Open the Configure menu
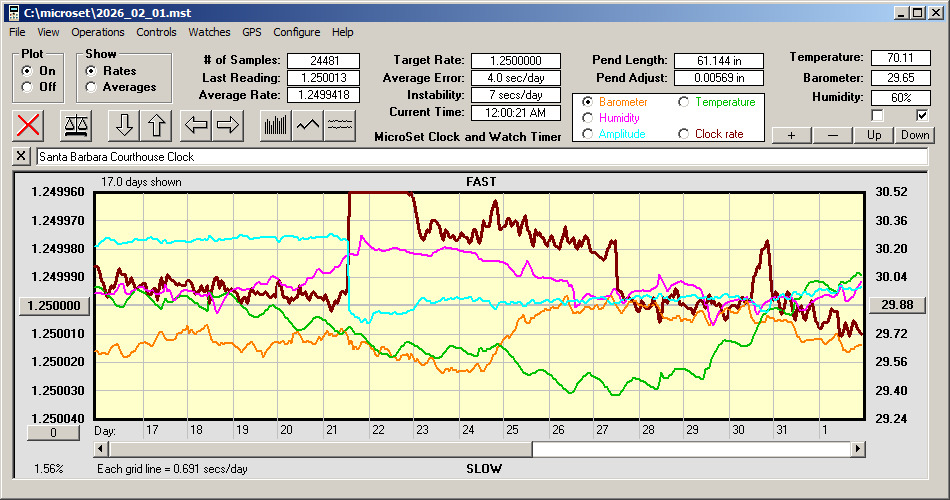 (297, 32)
